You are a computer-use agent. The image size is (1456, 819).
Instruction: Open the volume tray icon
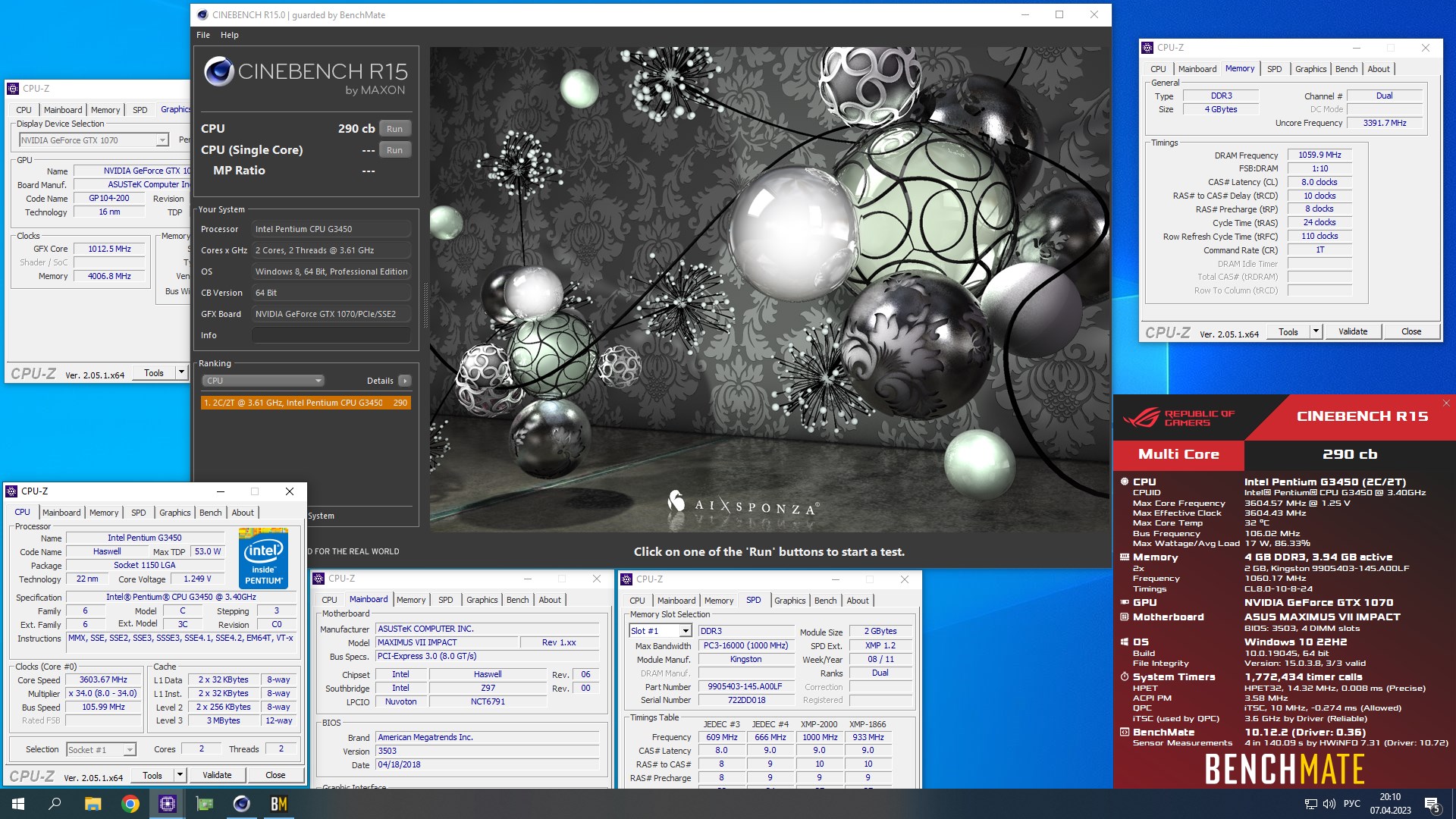1329,804
